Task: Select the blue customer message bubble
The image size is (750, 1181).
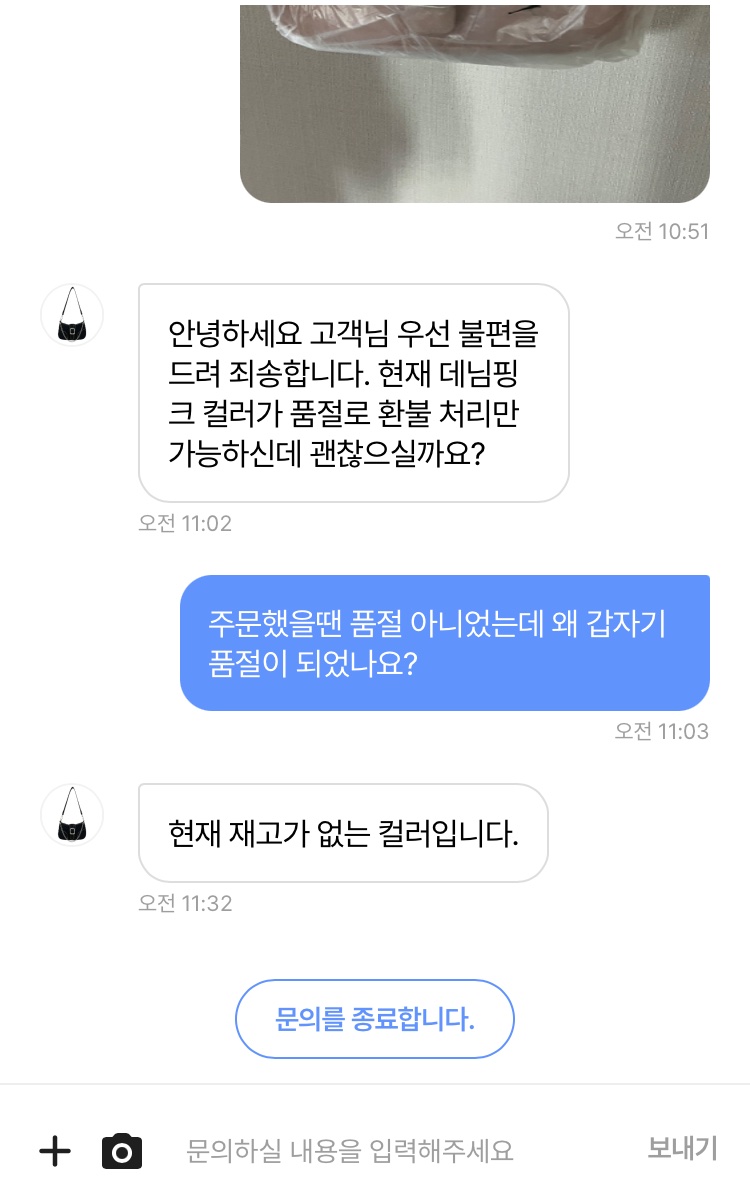Action: pos(444,642)
